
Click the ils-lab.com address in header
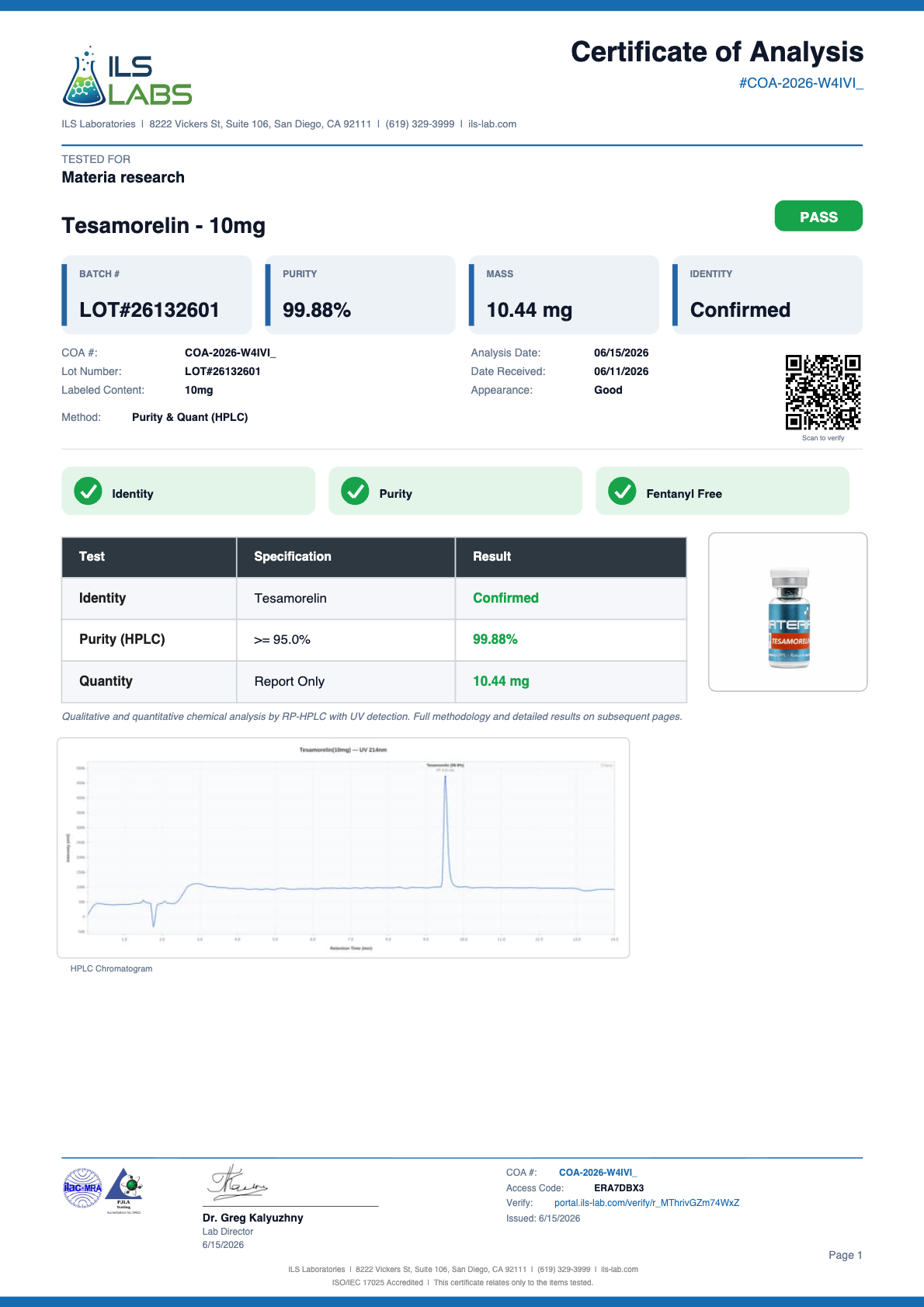(x=492, y=124)
